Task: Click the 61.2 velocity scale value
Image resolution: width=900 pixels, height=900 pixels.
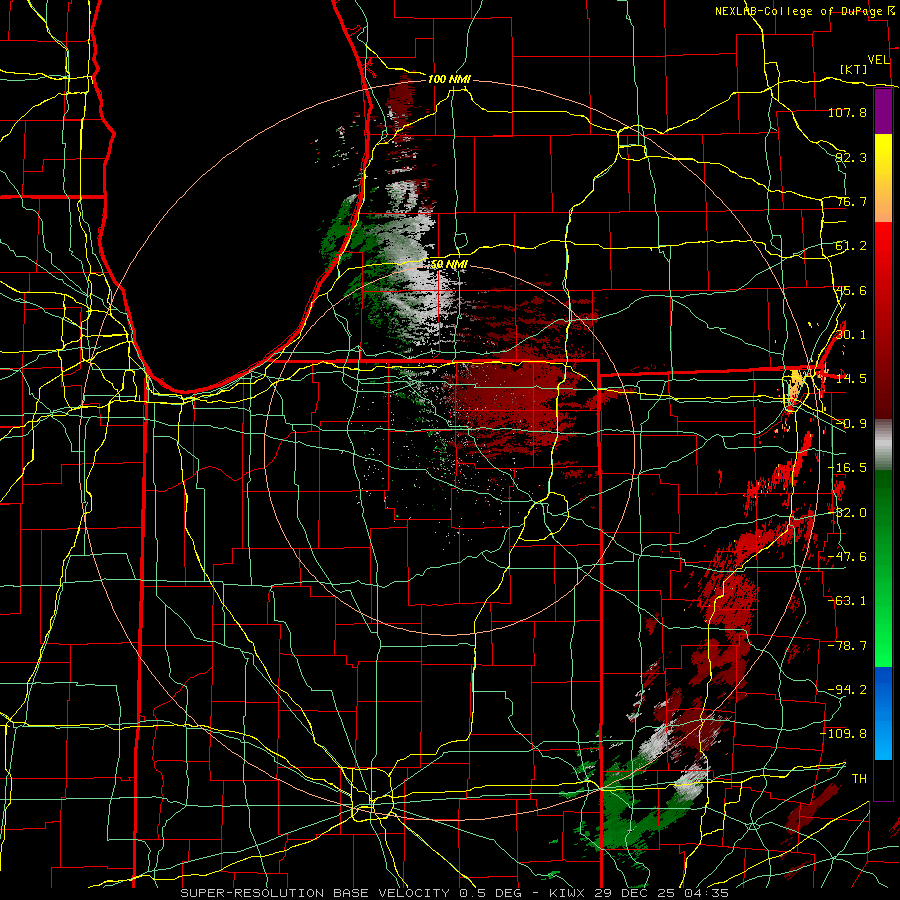Action: 851,246
